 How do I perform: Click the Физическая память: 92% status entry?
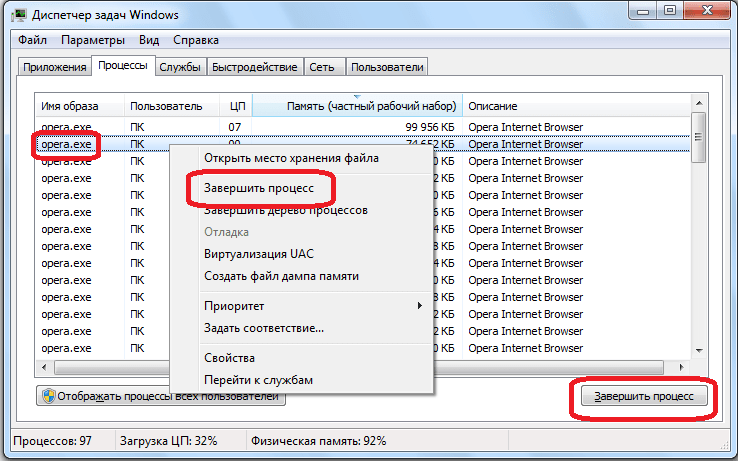pyautogui.click(x=319, y=441)
